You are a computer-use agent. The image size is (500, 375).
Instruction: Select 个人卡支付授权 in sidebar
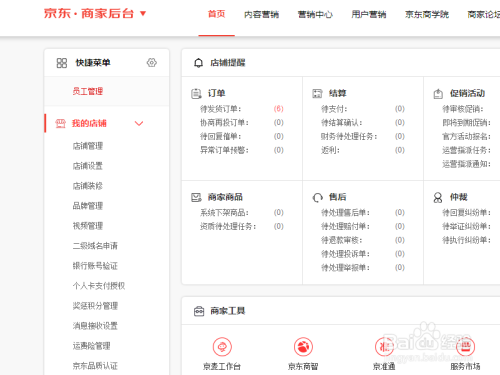[99, 286]
